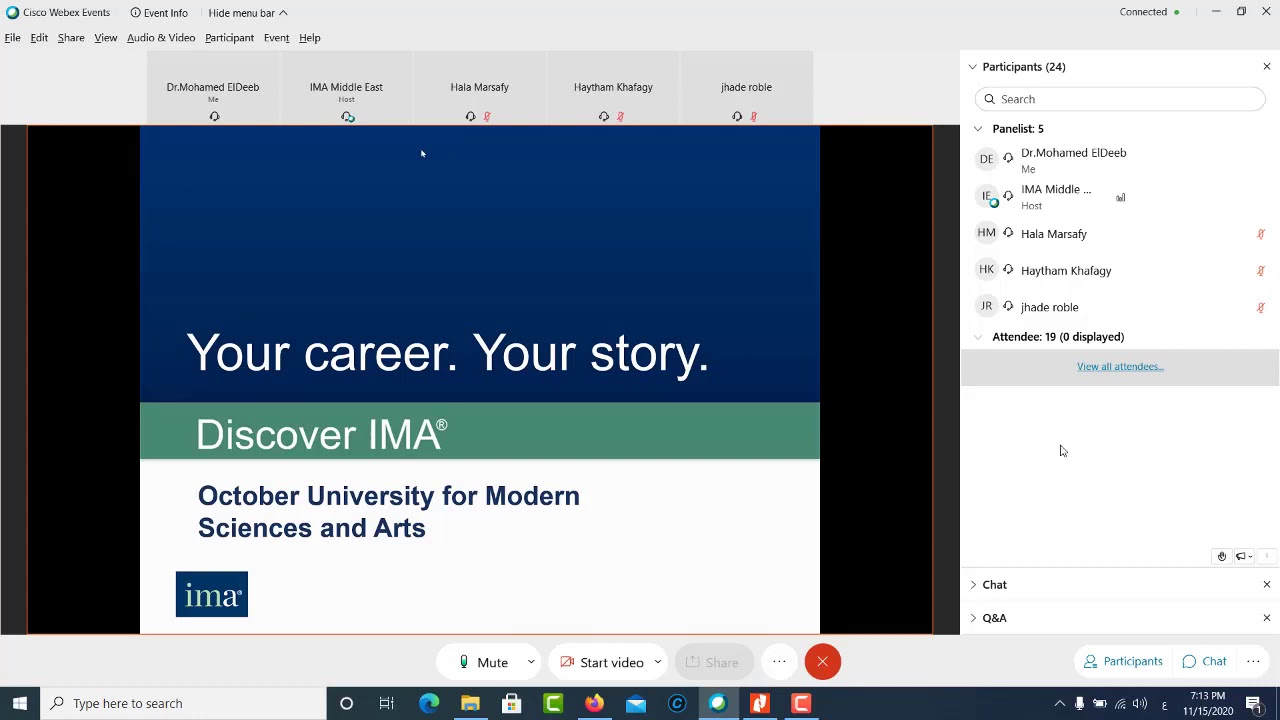Image resolution: width=1280 pixels, height=720 pixels.
Task: Expand the Attendee: 19 group
Action: pos(978,337)
